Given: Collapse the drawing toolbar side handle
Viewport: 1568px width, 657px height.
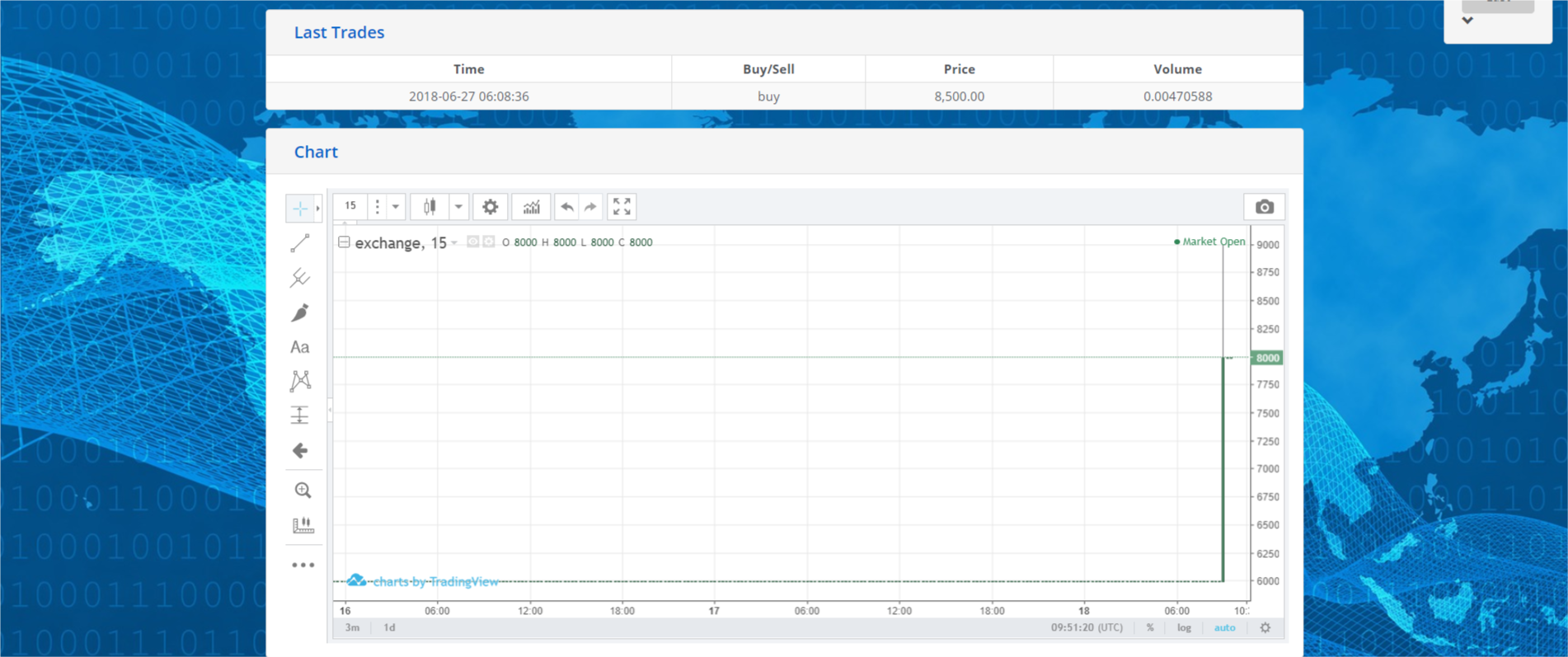Looking at the screenshot, I should [330, 410].
